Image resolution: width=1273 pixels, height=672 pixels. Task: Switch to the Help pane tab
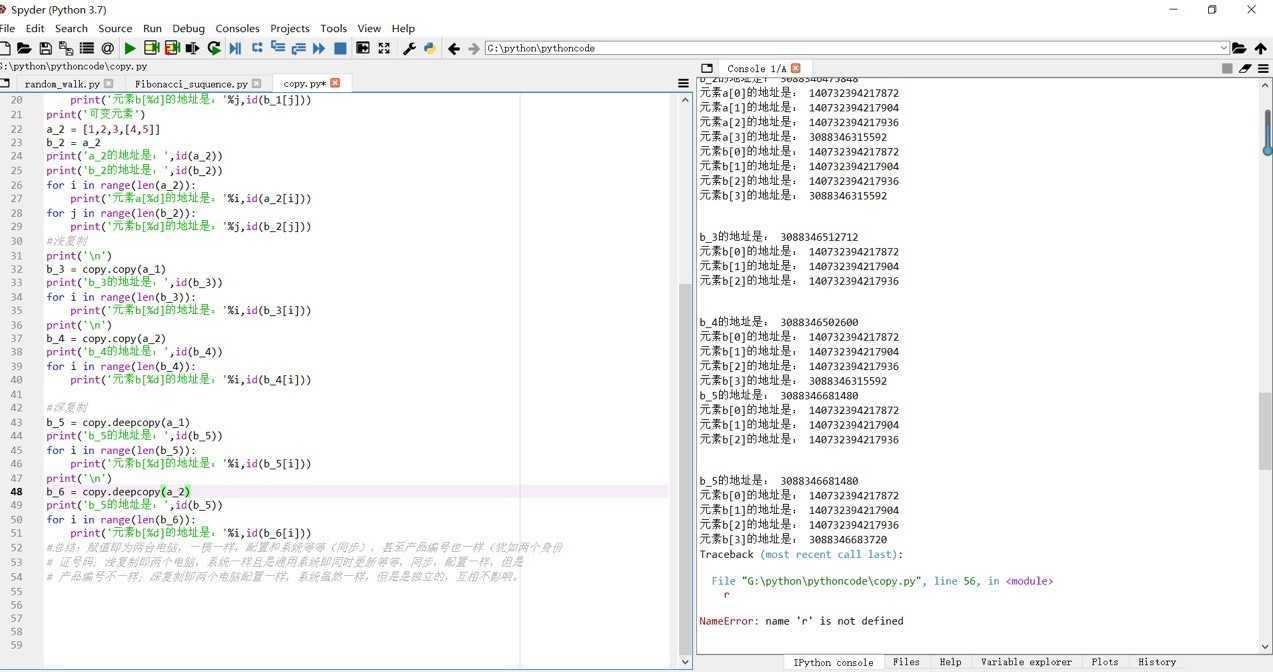950,662
